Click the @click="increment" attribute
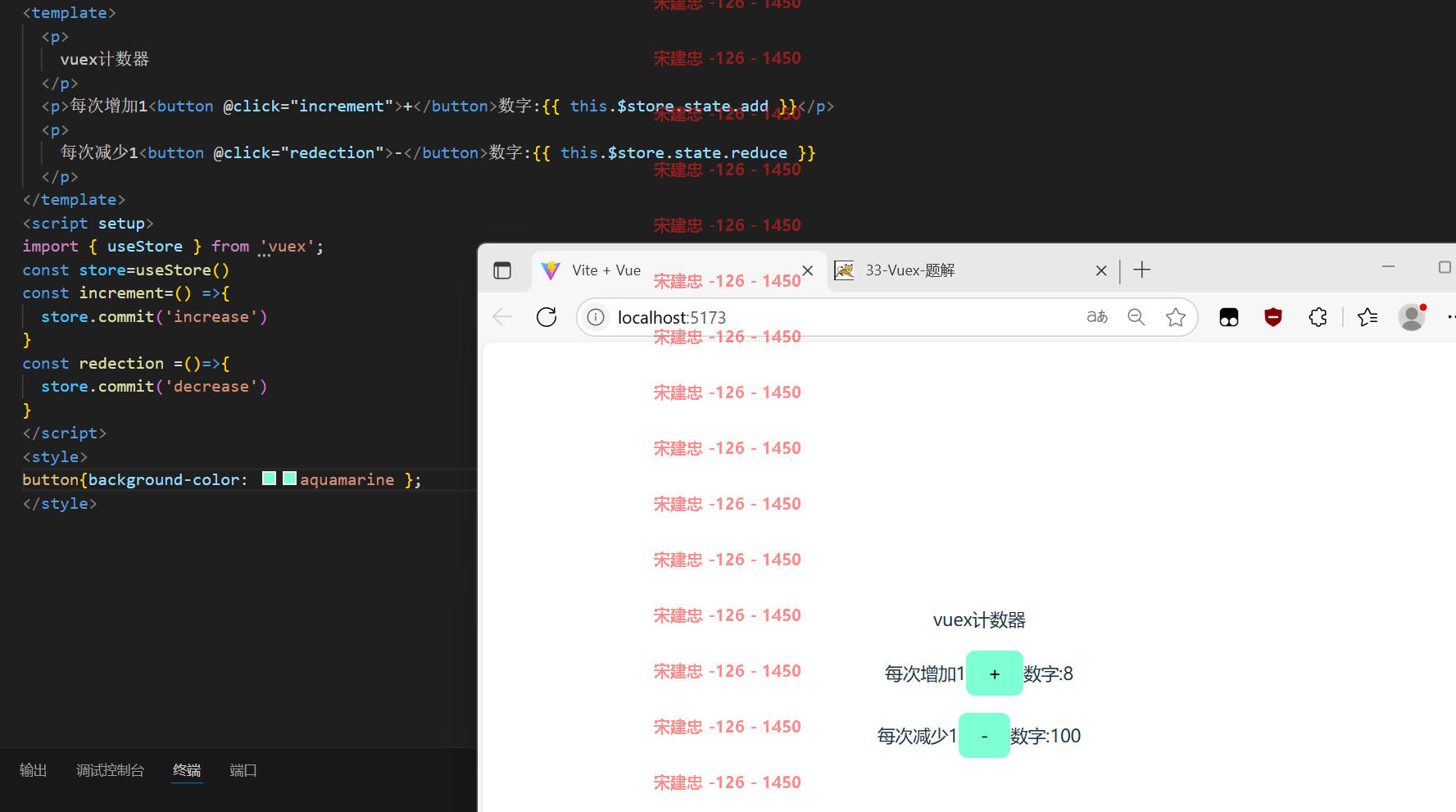The width and height of the screenshot is (1456, 812). point(309,107)
